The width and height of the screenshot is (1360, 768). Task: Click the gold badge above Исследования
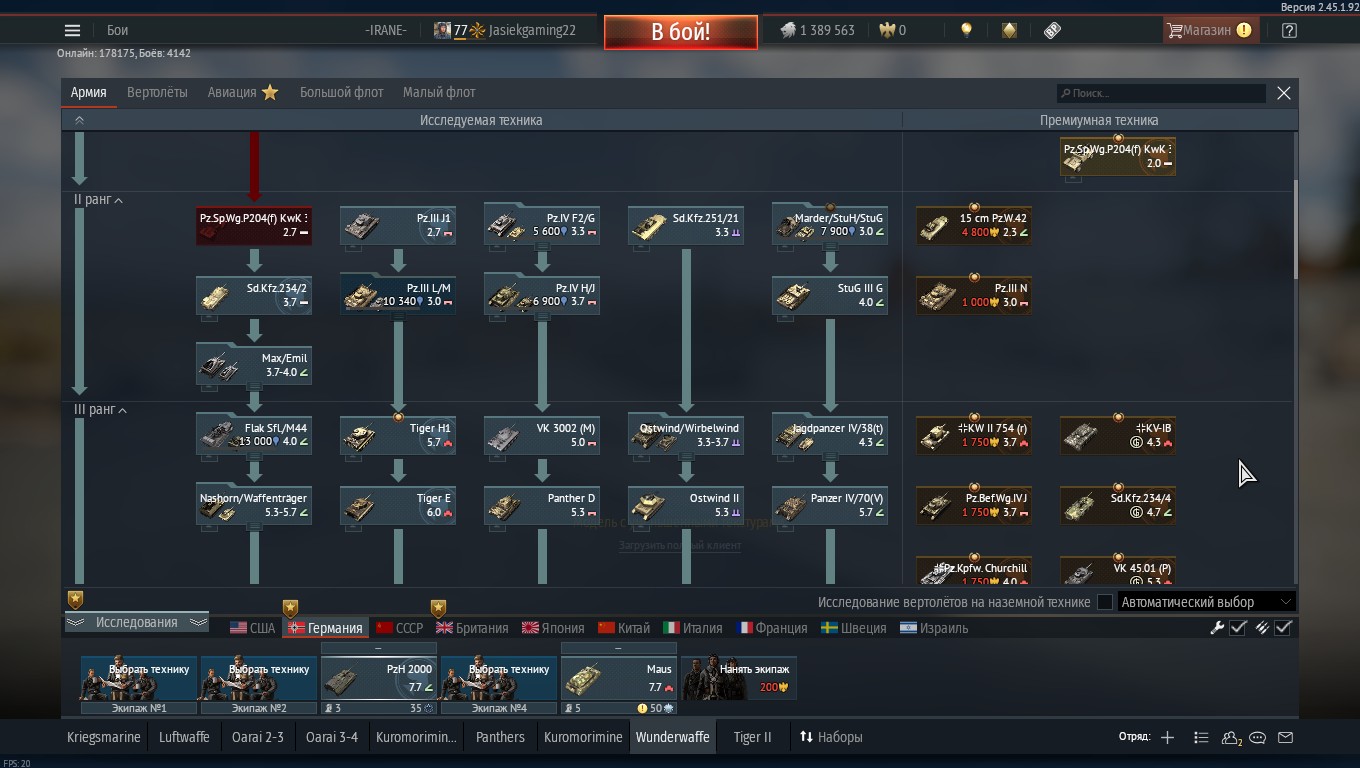coord(75,599)
